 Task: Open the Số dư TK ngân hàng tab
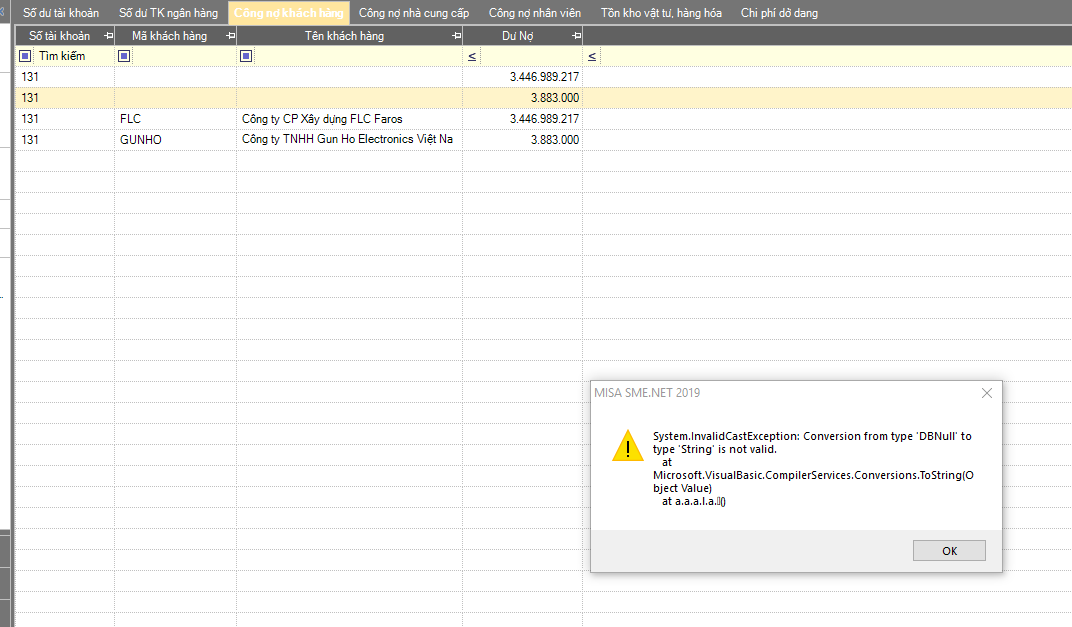click(x=168, y=13)
